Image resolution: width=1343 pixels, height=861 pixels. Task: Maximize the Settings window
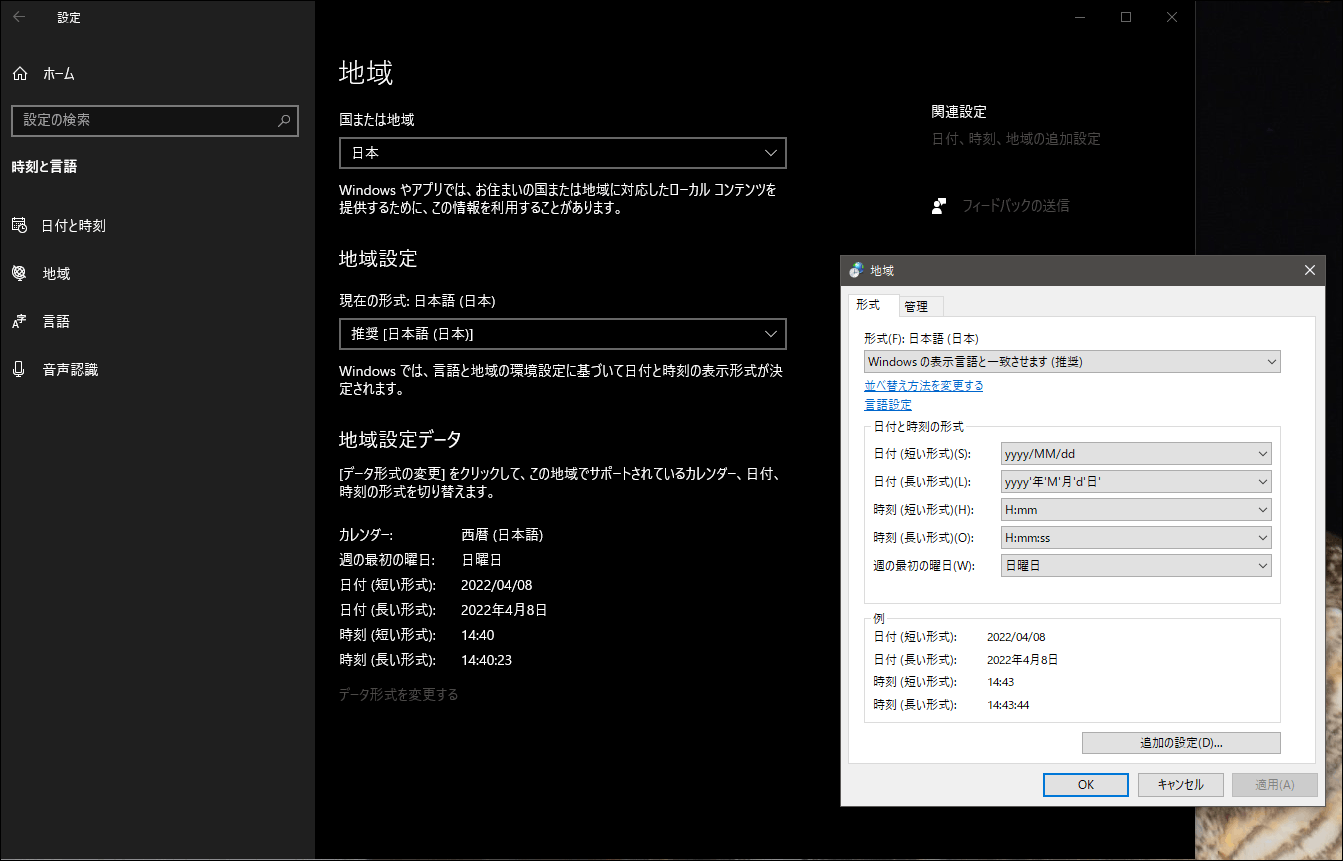[1126, 17]
